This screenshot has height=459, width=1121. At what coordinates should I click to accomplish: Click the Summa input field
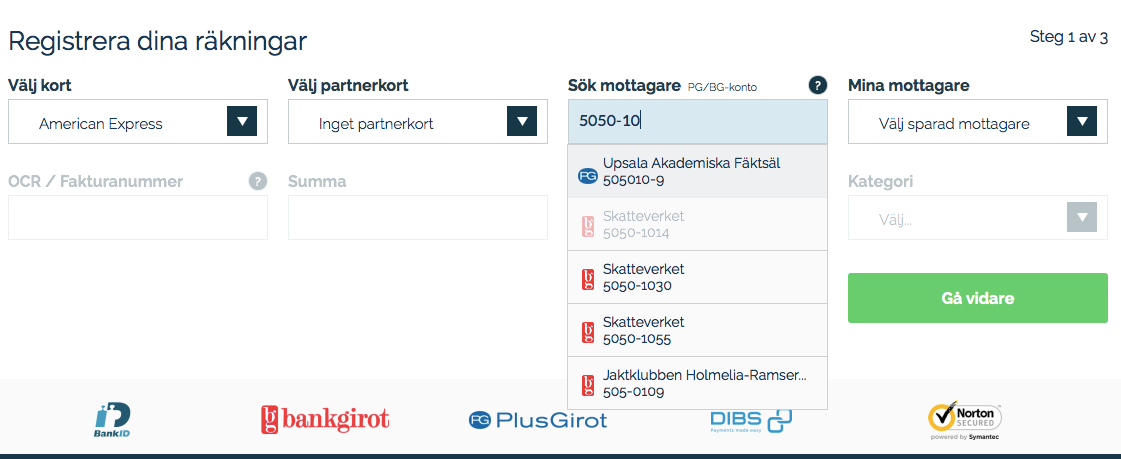tap(418, 217)
